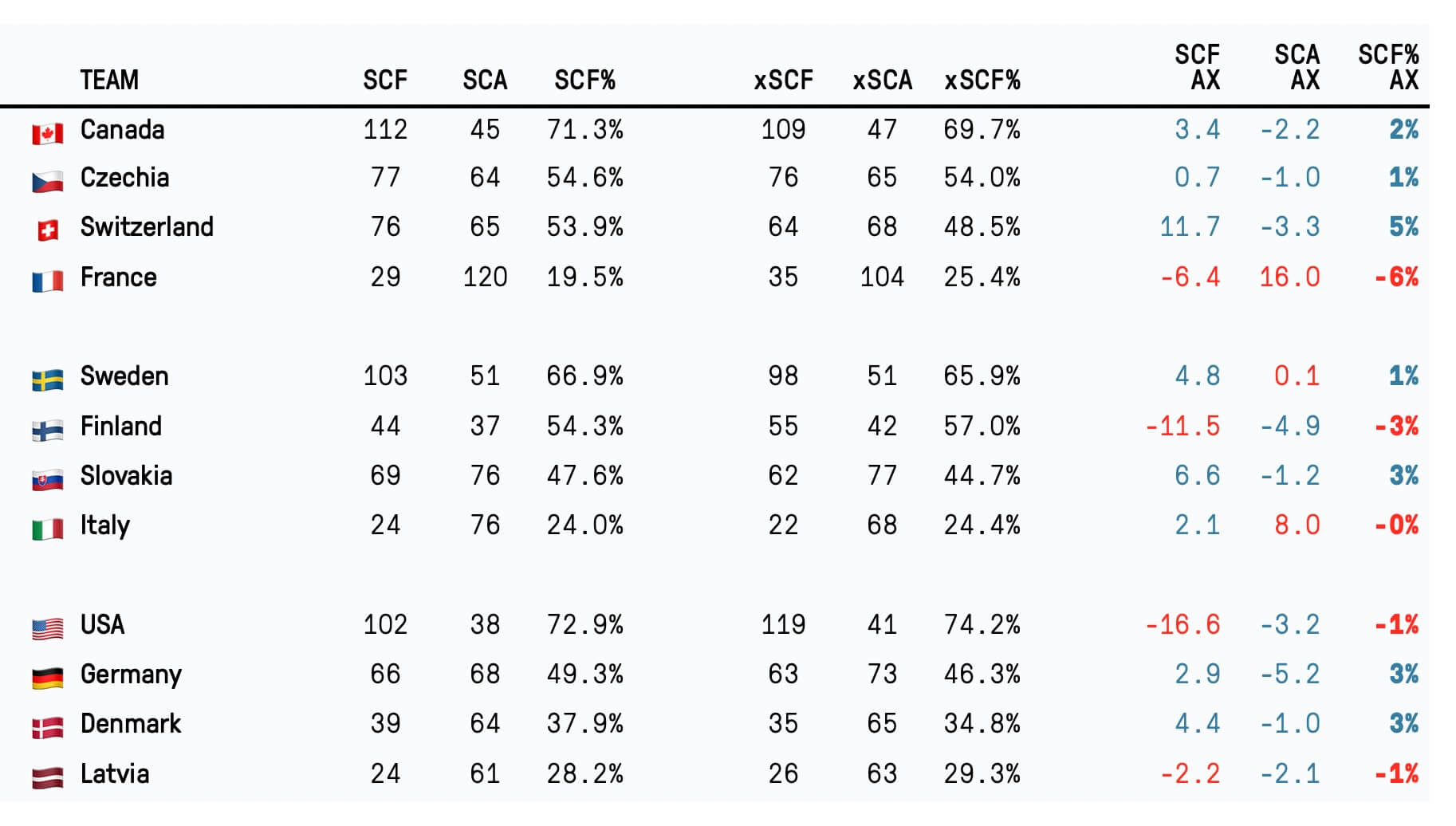Click the France flag icon
This screenshot has width=1456, height=826.
(x=47, y=281)
